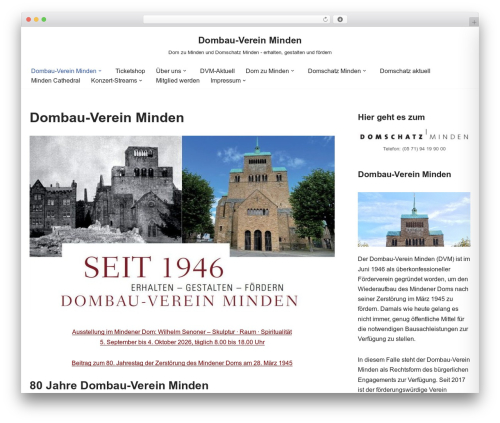
Task: Expand Dom zu Minden dropdown arrow
Action: tap(292, 71)
